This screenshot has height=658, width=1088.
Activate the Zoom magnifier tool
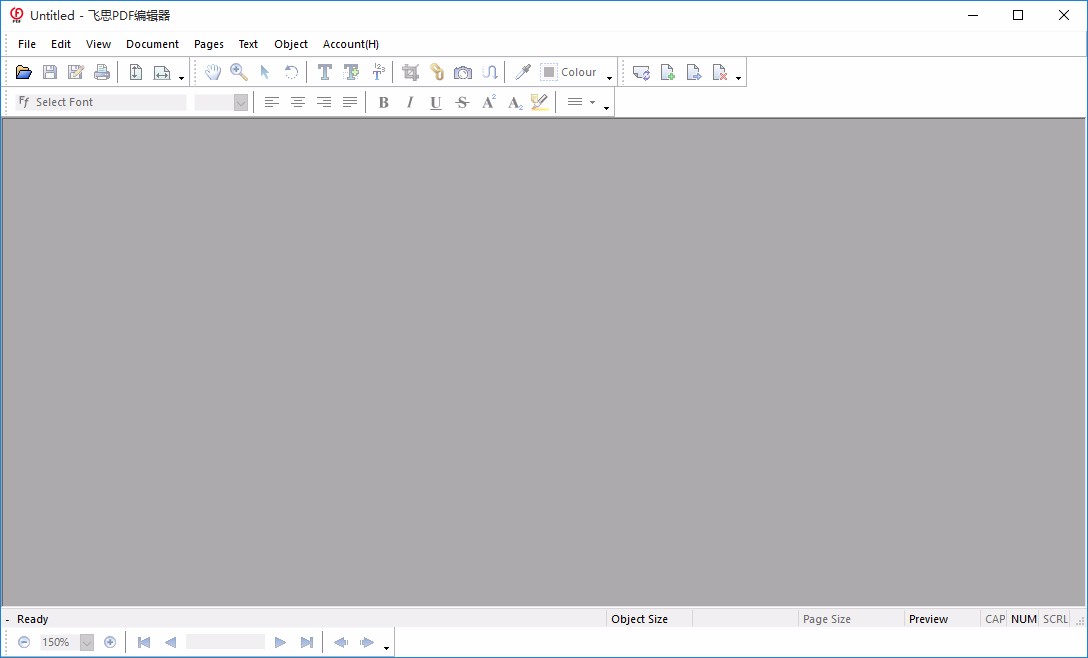[239, 72]
